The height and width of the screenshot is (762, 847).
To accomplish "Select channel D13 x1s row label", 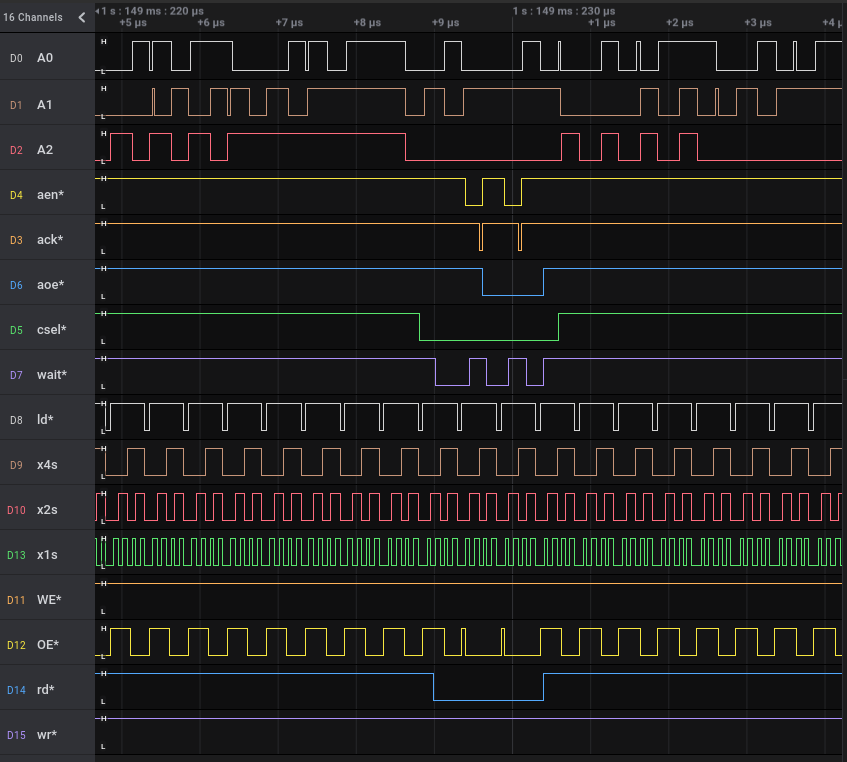I will pyautogui.click(x=48, y=555).
